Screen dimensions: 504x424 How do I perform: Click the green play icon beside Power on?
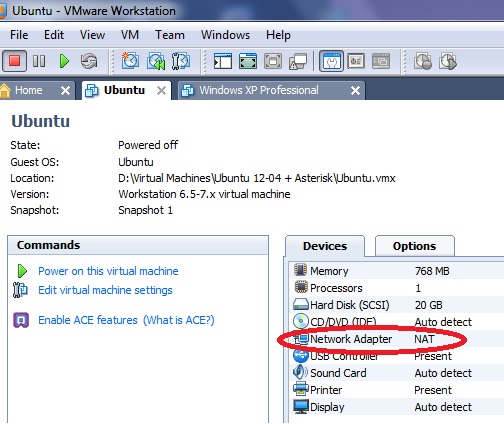click(x=22, y=271)
